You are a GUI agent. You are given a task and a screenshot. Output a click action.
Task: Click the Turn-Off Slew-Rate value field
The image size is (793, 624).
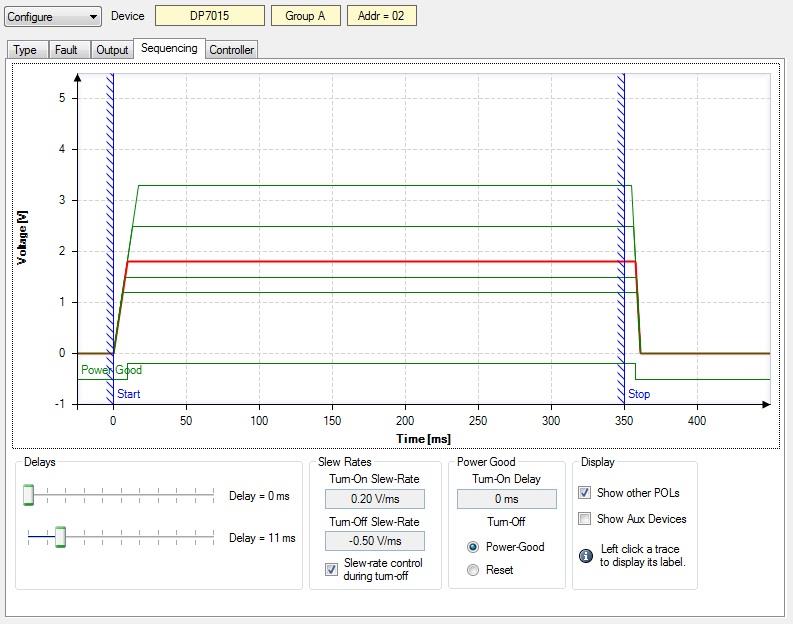pos(374,541)
